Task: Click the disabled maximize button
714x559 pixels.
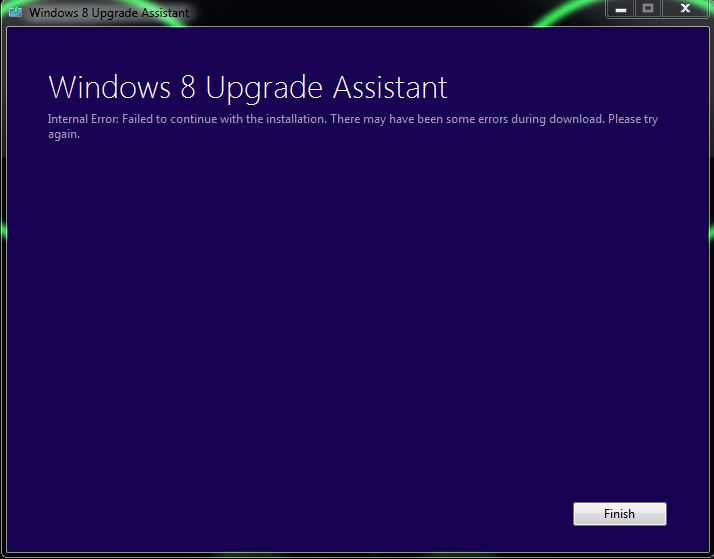Action: point(648,9)
